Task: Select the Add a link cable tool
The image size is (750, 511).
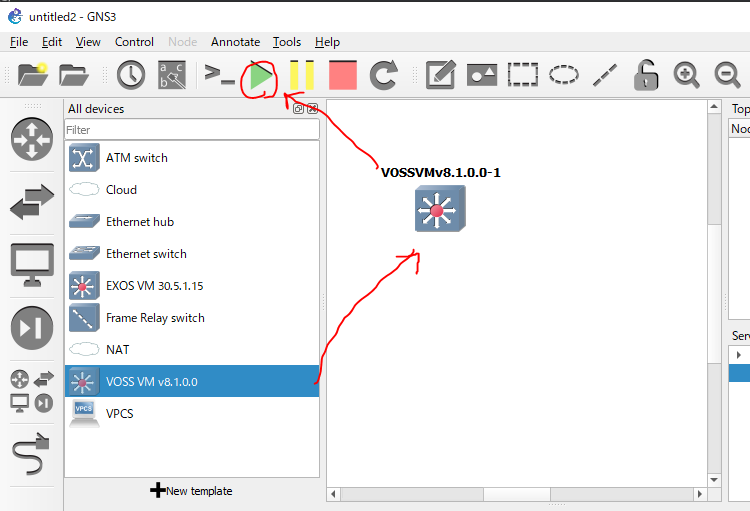Action: tap(32, 453)
